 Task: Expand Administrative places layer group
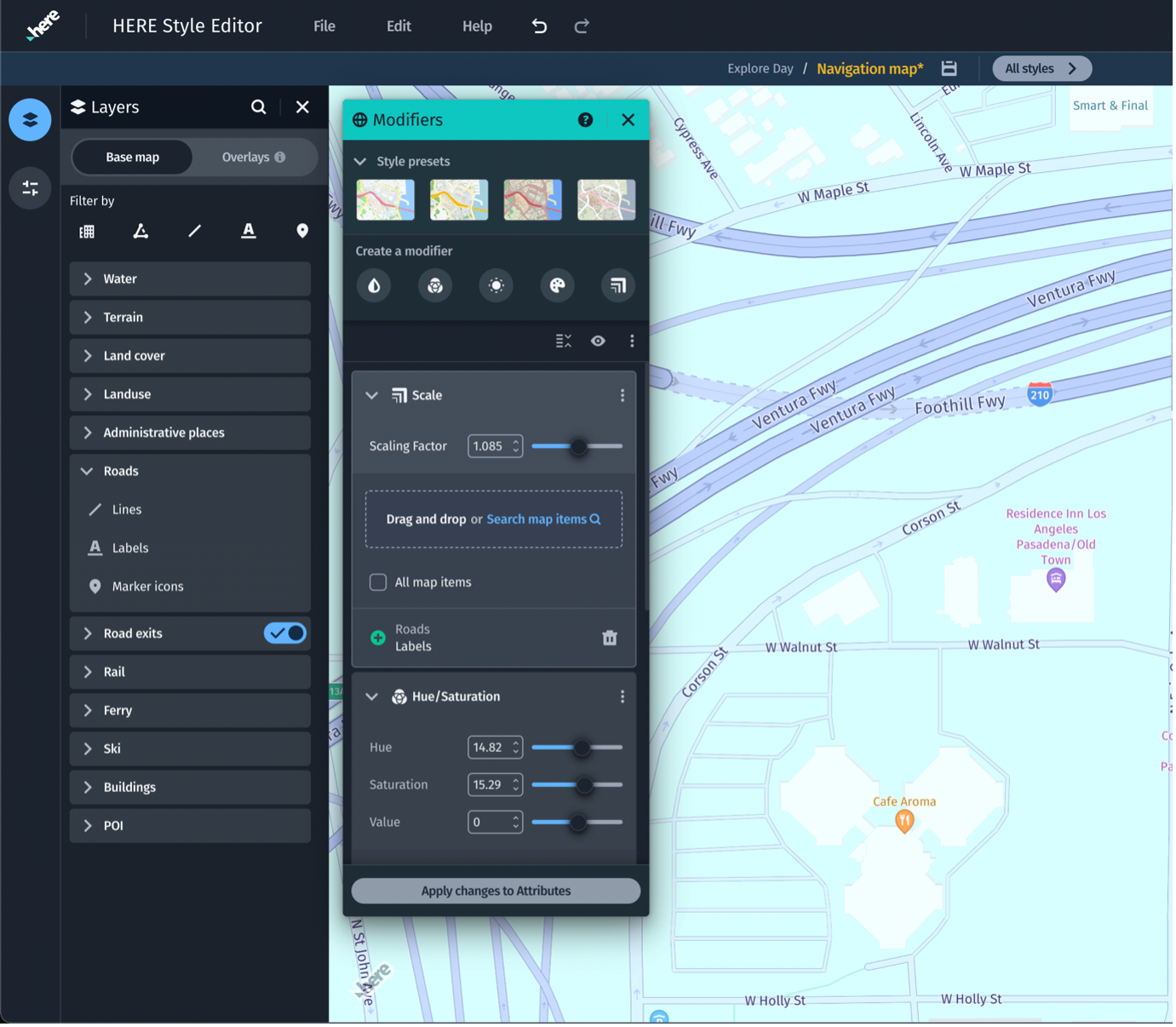point(190,433)
